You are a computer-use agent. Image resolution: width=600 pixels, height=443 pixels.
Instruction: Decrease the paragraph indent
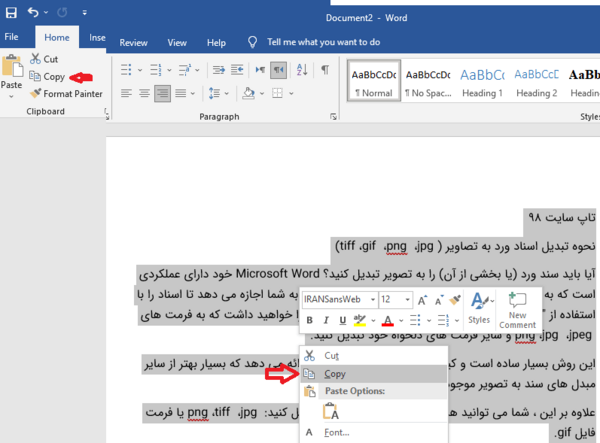point(219,70)
